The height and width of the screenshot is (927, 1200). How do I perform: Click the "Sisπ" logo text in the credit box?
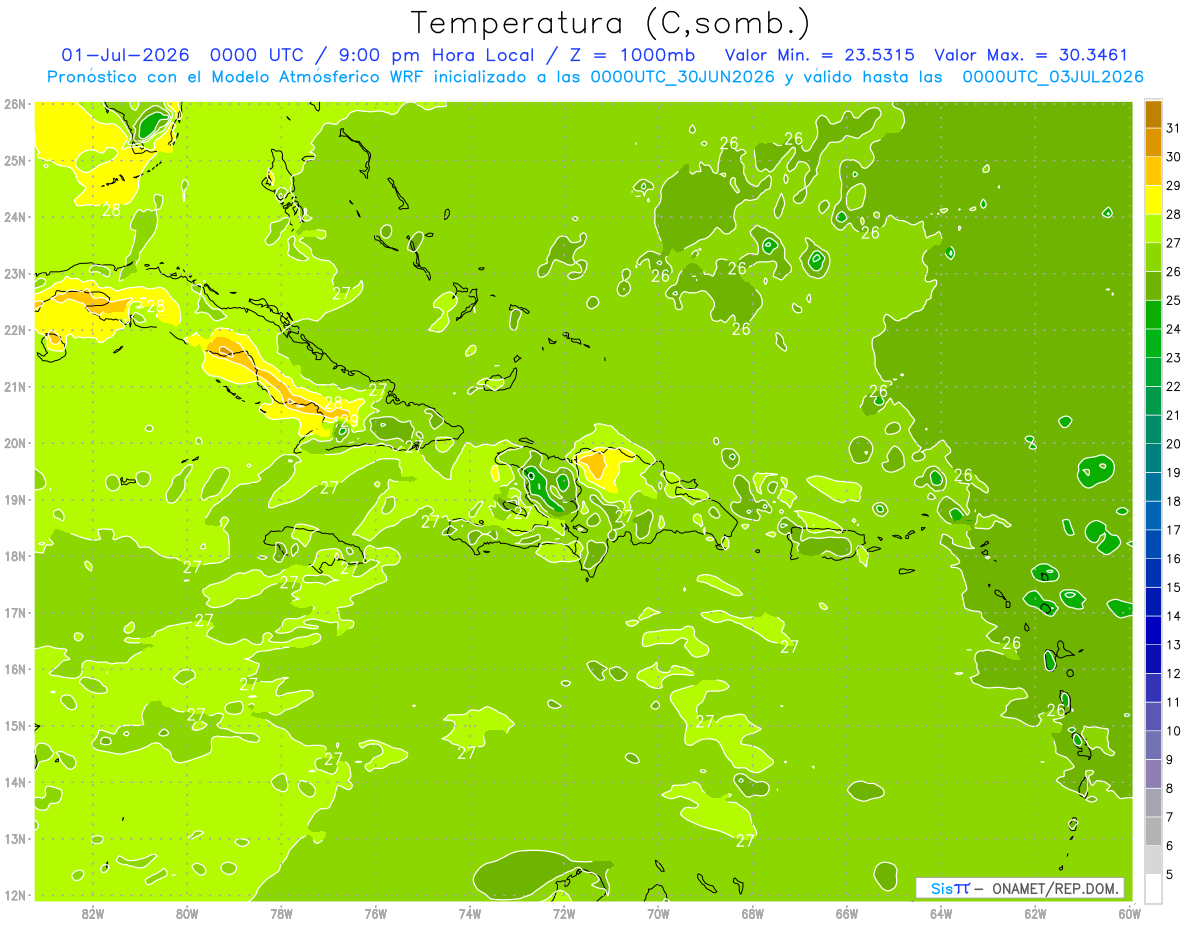[x=950, y=888]
